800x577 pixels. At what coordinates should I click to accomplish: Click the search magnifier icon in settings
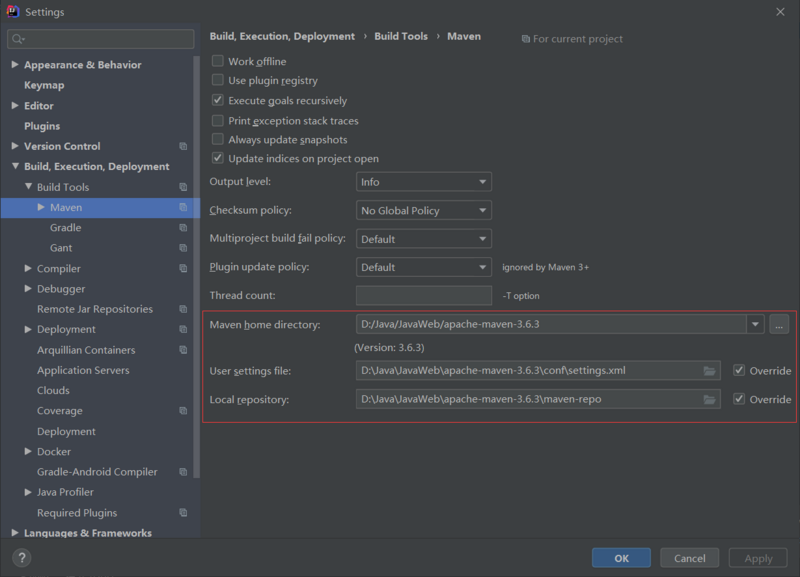[17, 39]
